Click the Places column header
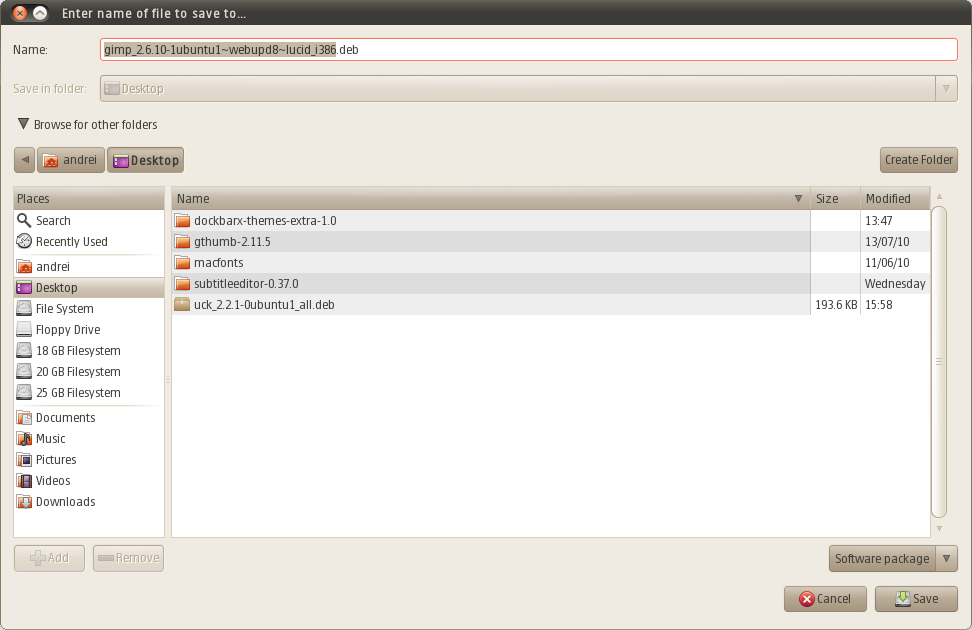 point(89,198)
